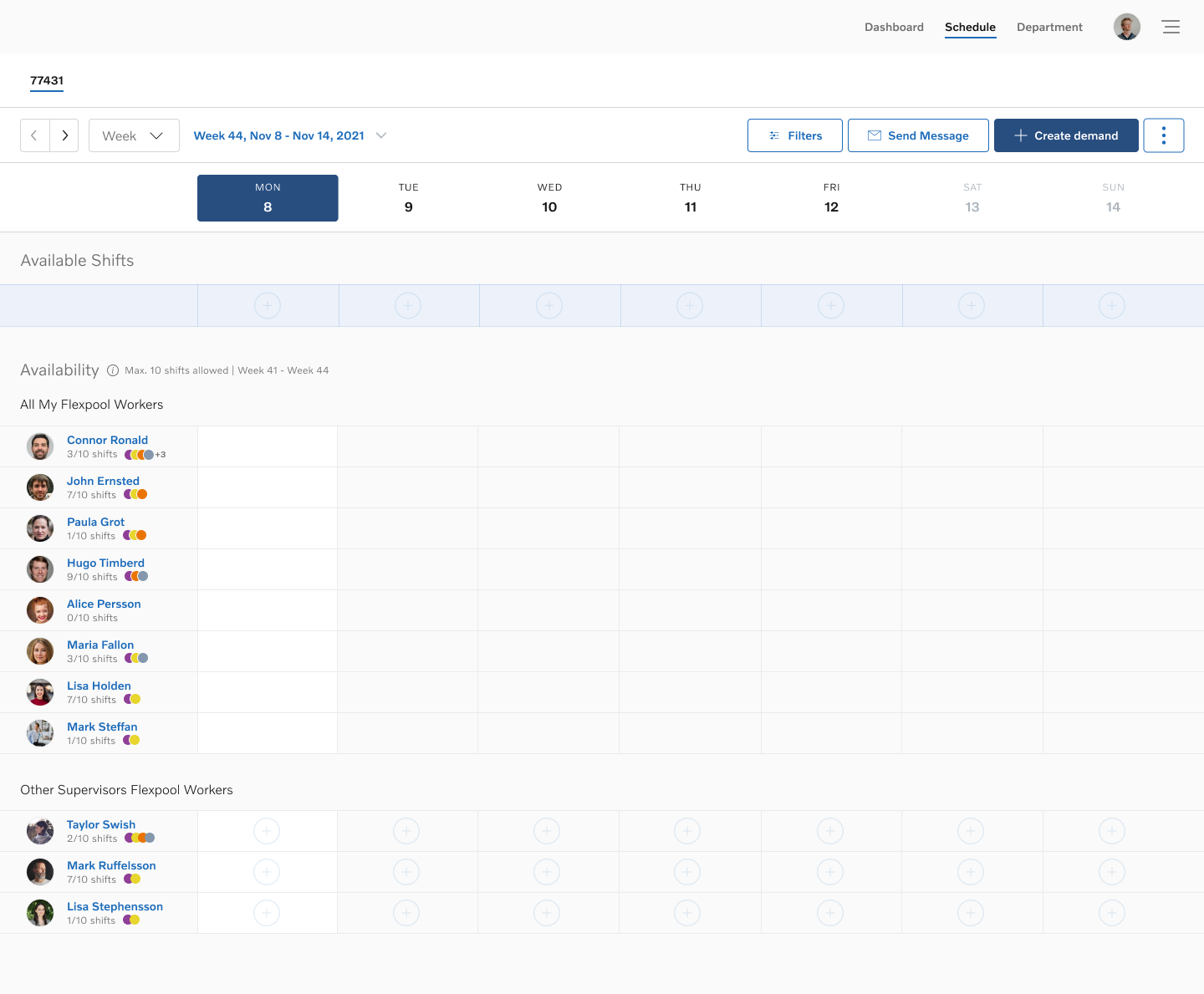Open Hugo Timberd's profile link
1204x994 pixels.
tap(105, 563)
